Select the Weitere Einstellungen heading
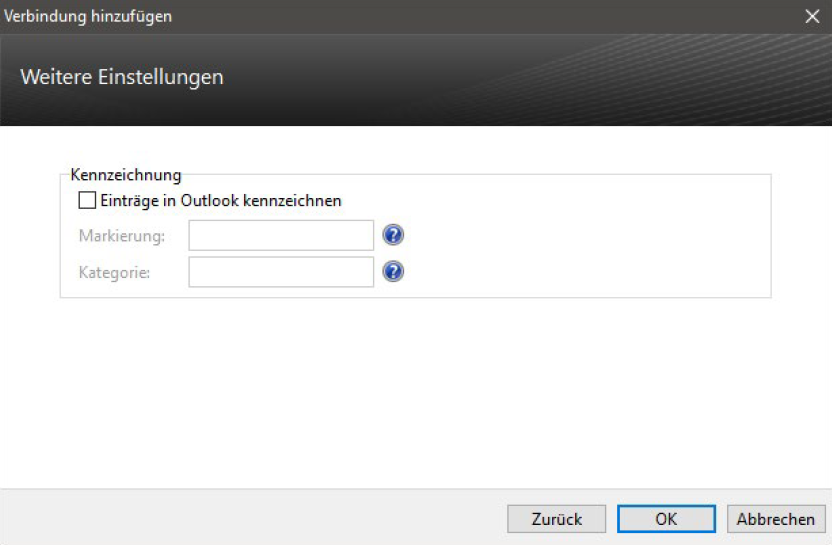Image resolution: width=832 pixels, height=545 pixels. (x=122, y=77)
